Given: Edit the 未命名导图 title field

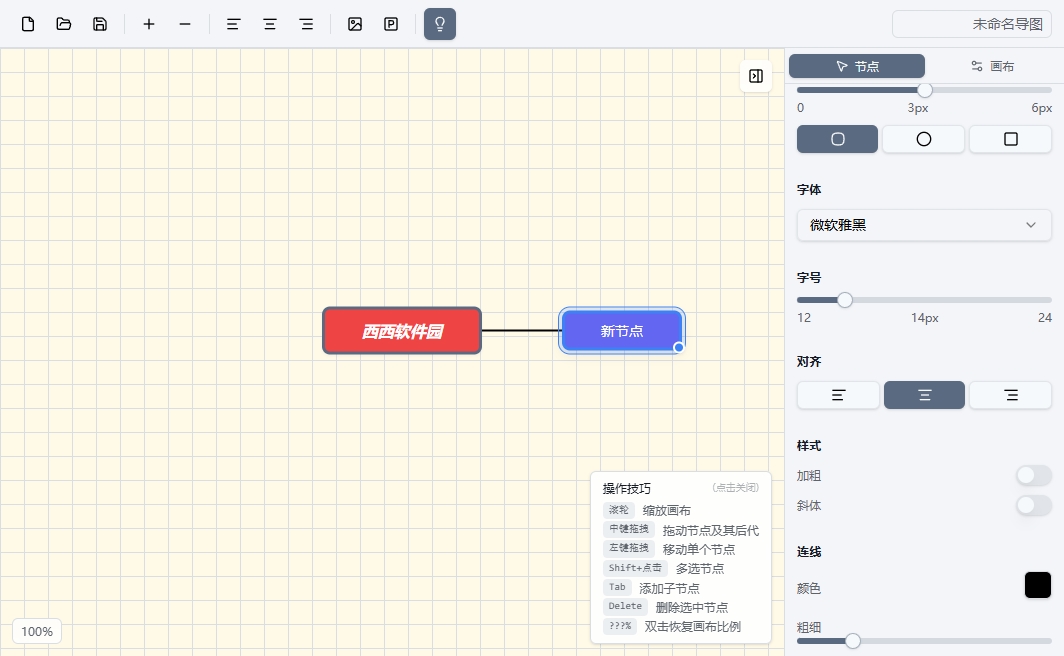Looking at the screenshot, I should coord(972,24).
